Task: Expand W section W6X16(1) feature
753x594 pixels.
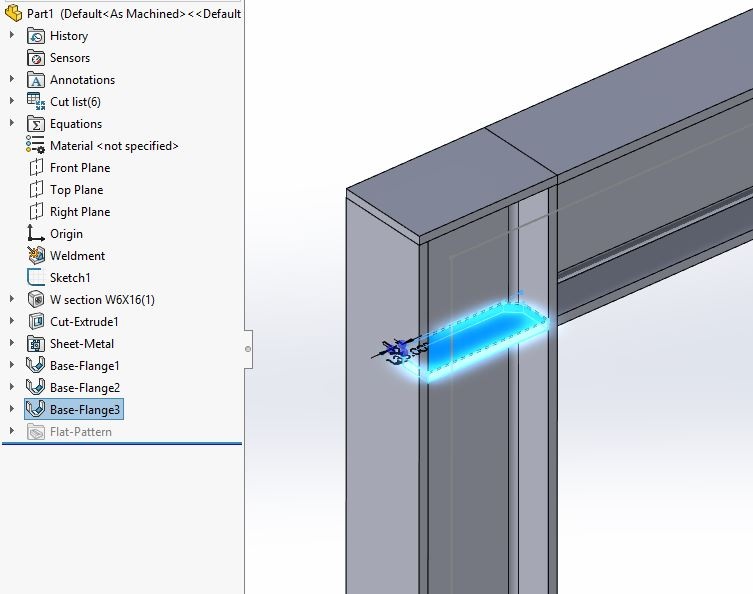Action: coord(12,299)
